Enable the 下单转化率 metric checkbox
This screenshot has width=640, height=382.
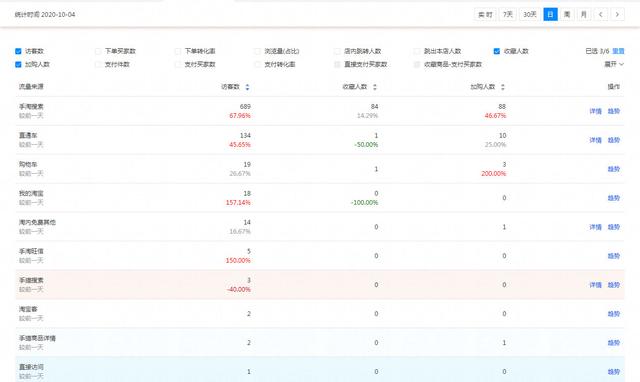(178, 51)
